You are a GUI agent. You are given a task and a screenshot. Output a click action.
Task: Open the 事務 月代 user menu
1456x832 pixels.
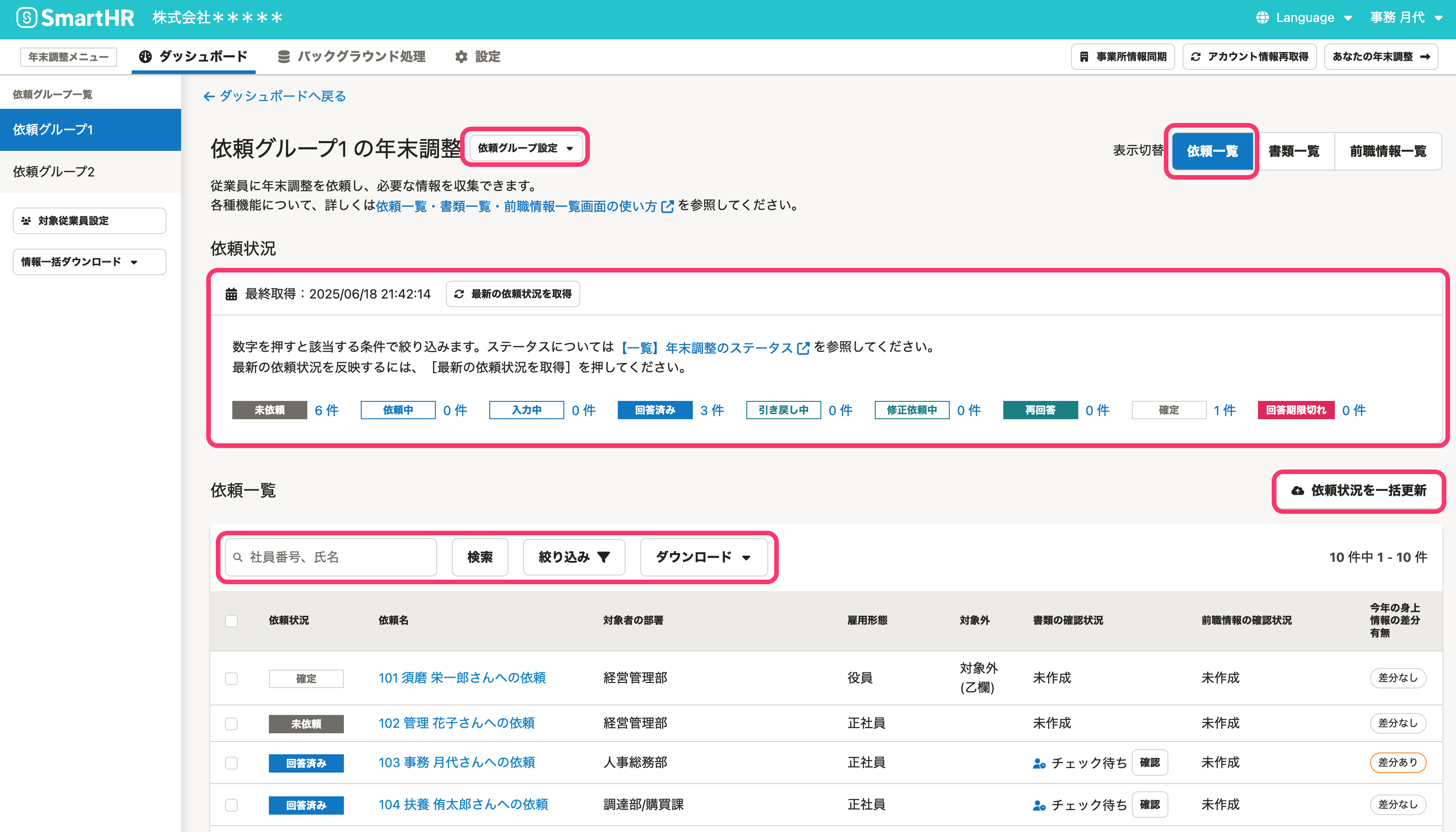click(x=1407, y=18)
